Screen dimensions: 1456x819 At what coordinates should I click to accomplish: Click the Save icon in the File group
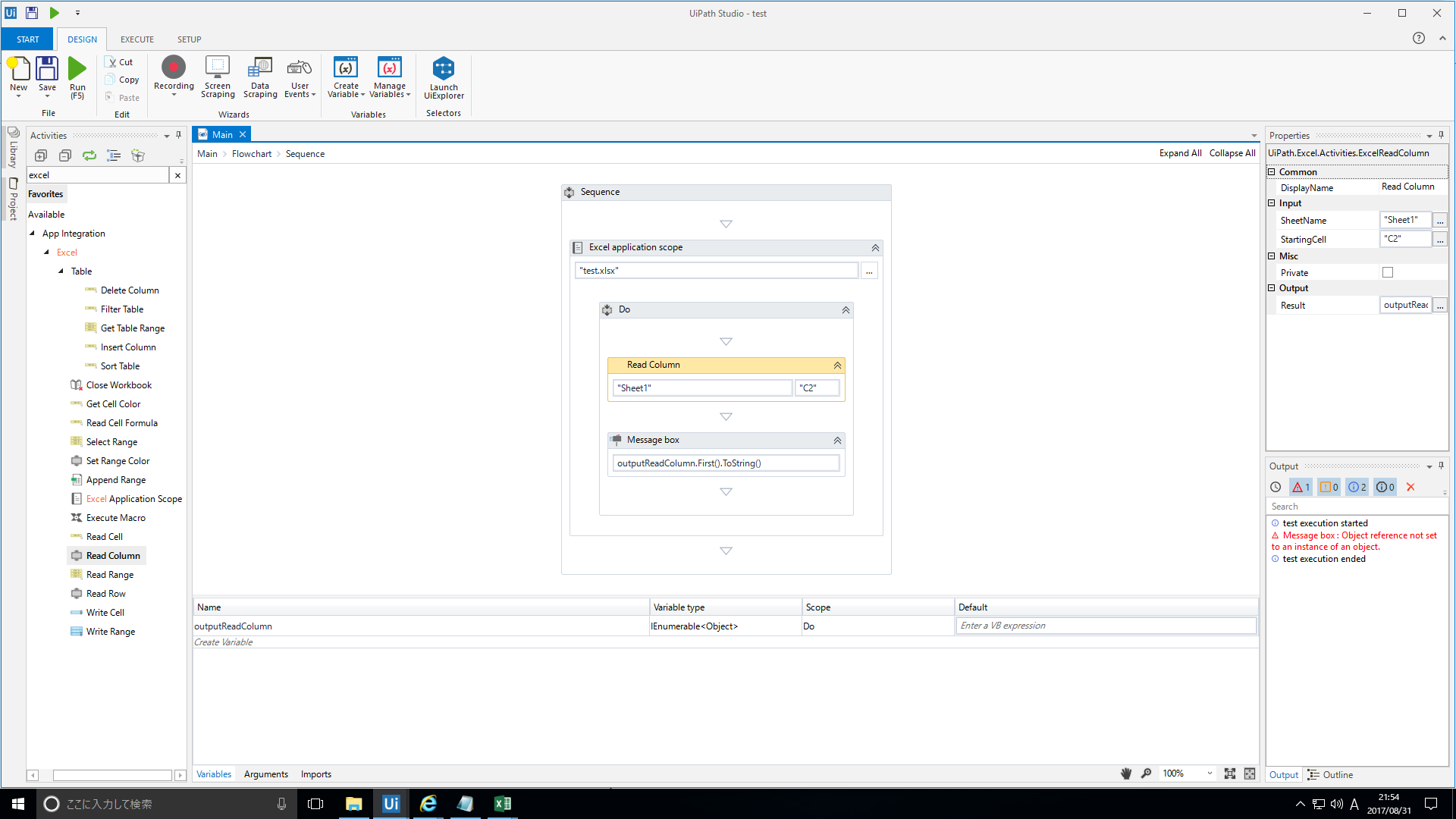47,69
